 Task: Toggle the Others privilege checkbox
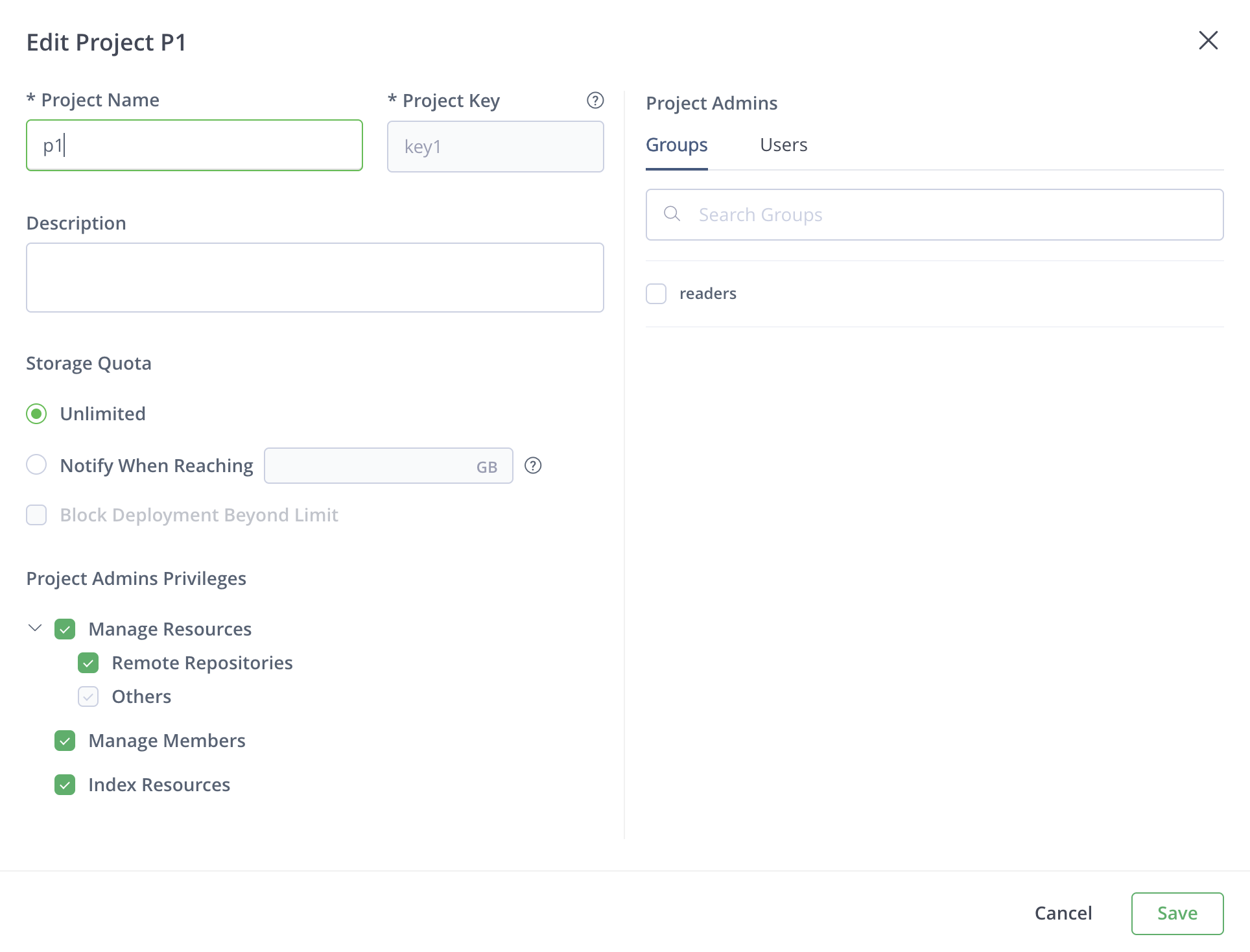pyautogui.click(x=88, y=696)
